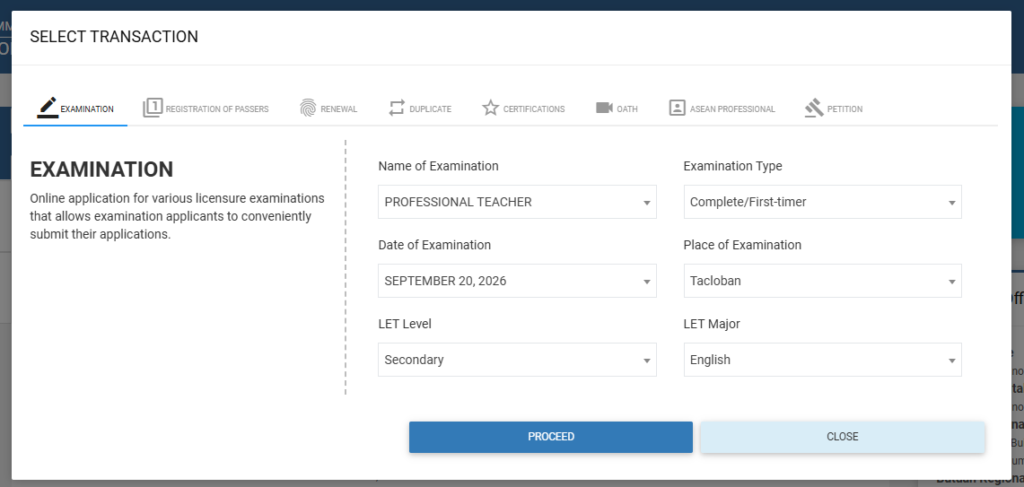Click the gavel Petition icon

(814, 108)
